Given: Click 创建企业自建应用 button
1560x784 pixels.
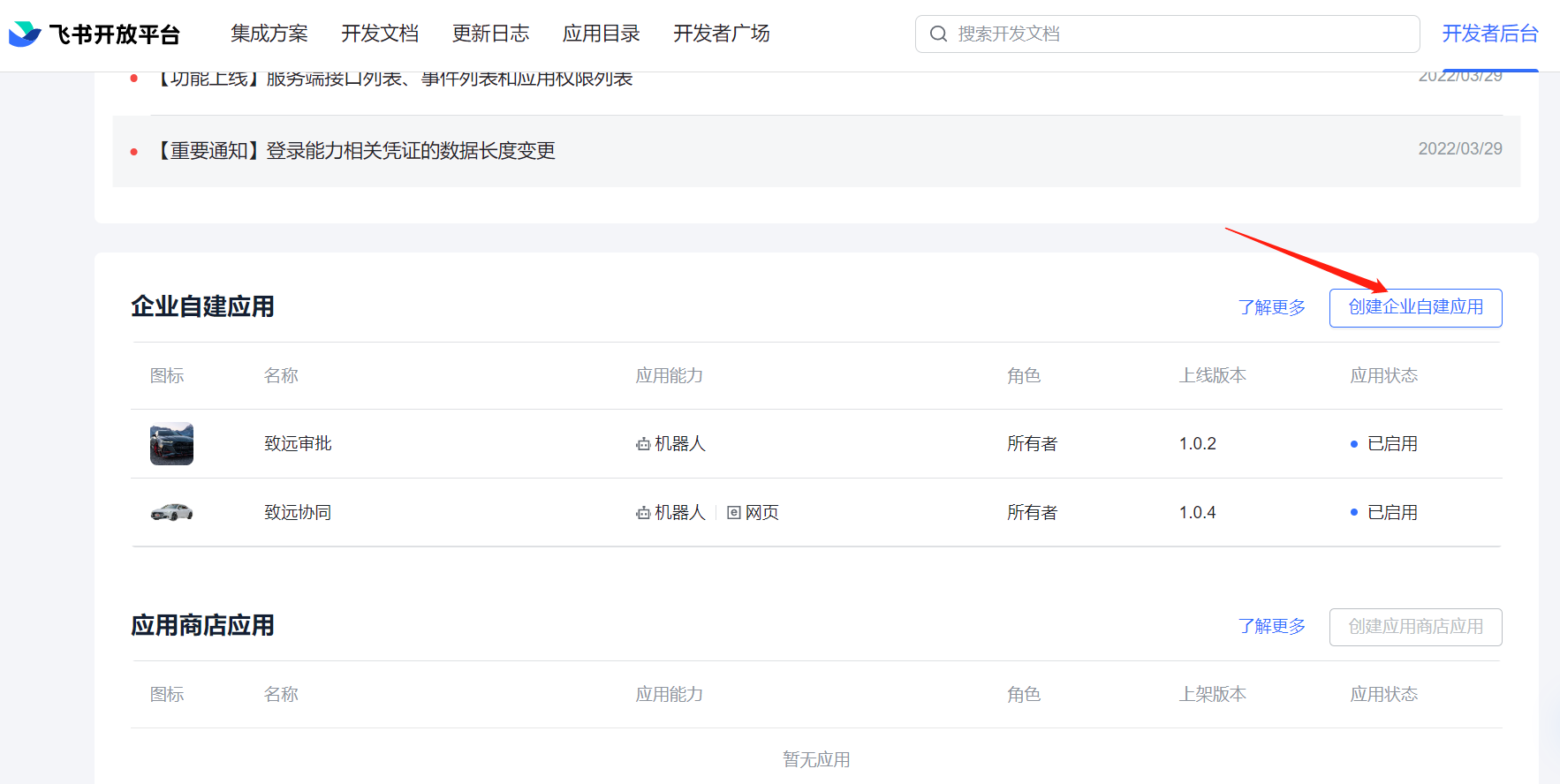Looking at the screenshot, I should [x=1415, y=307].
